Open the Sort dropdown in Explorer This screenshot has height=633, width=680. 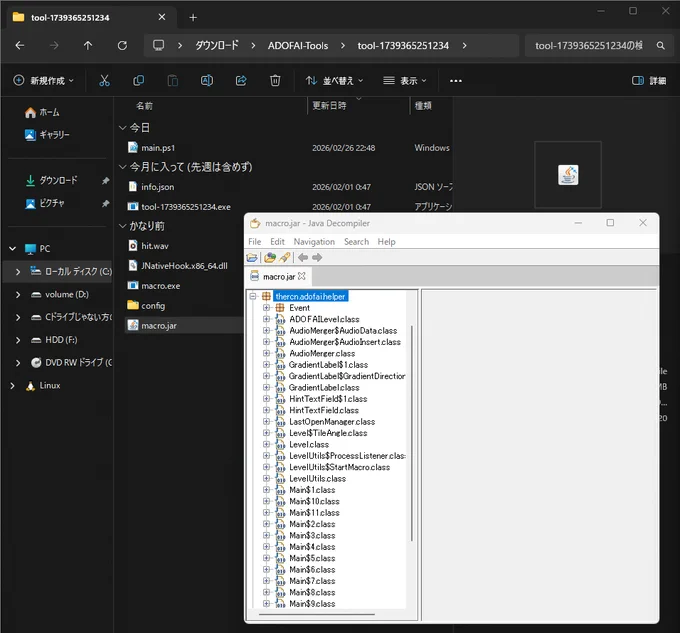[334, 81]
